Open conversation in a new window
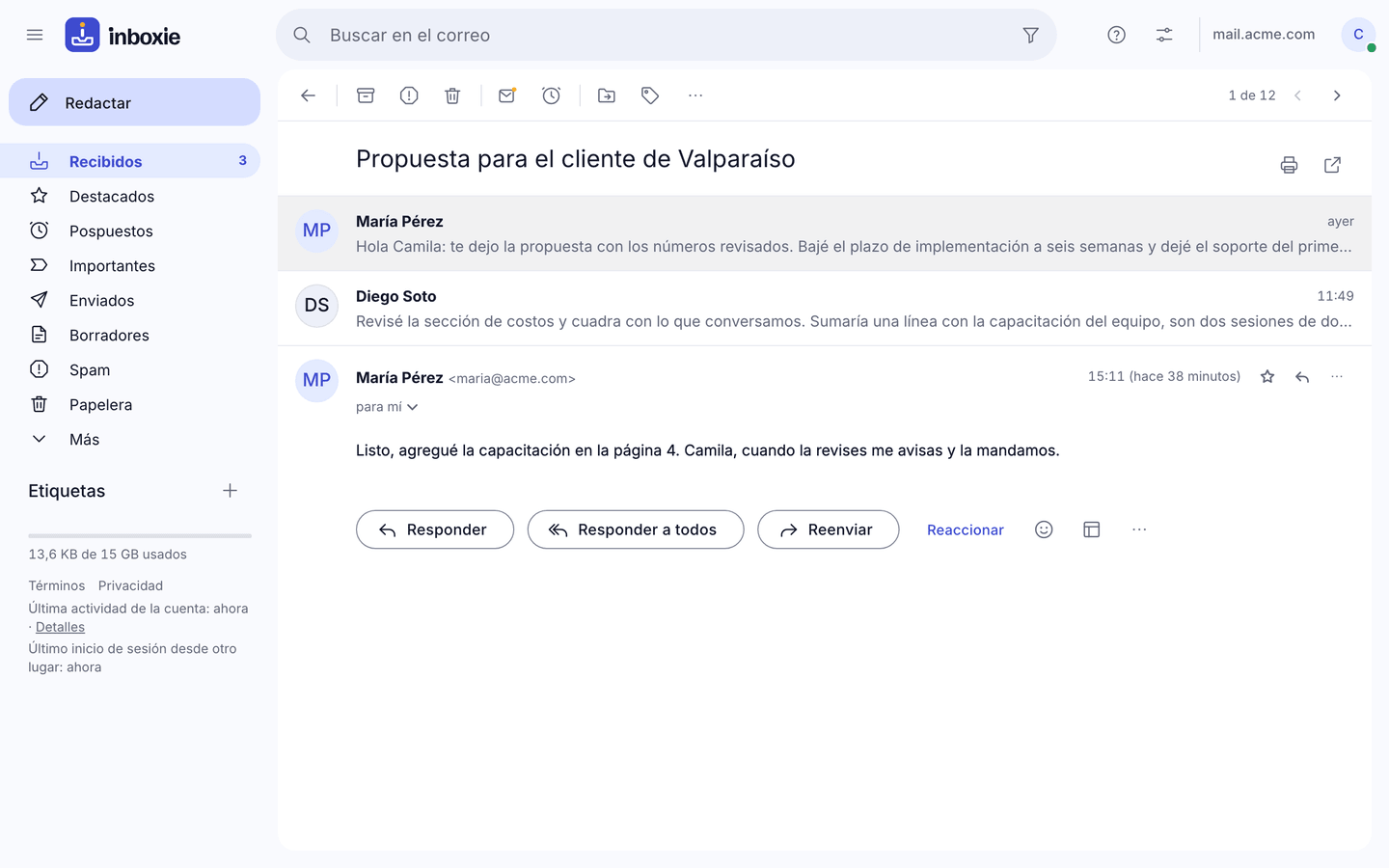The image size is (1389, 868). (x=1332, y=165)
